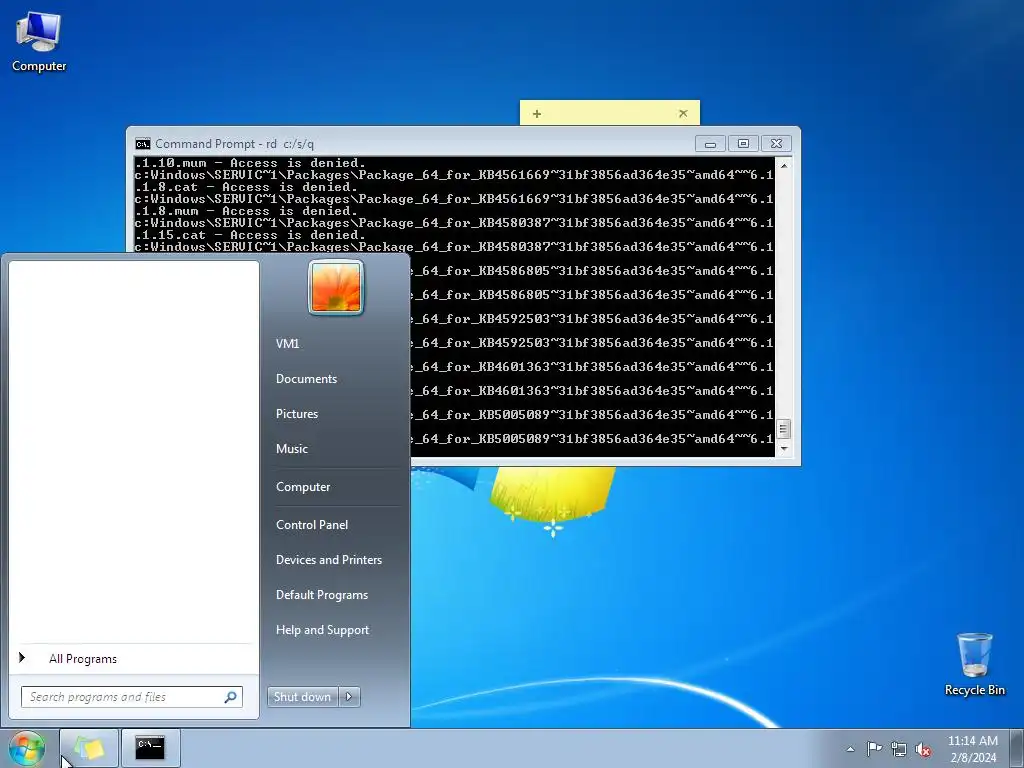Viewport: 1024px width, 768px height.
Task: Open Documents from Start menu
Action: [x=306, y=379]
